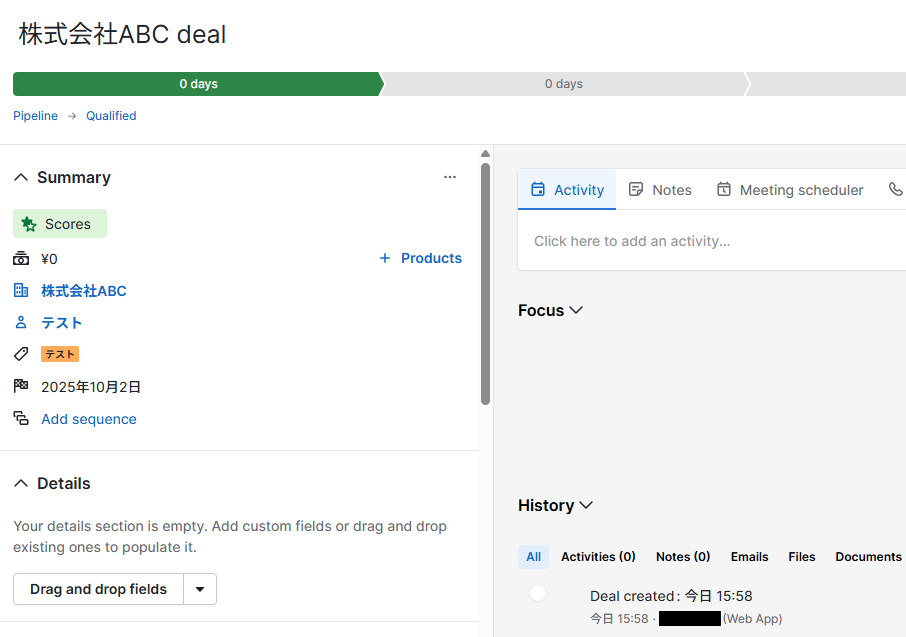Click the label tag icon
This screenshot has height=637, width=906.
21,354
